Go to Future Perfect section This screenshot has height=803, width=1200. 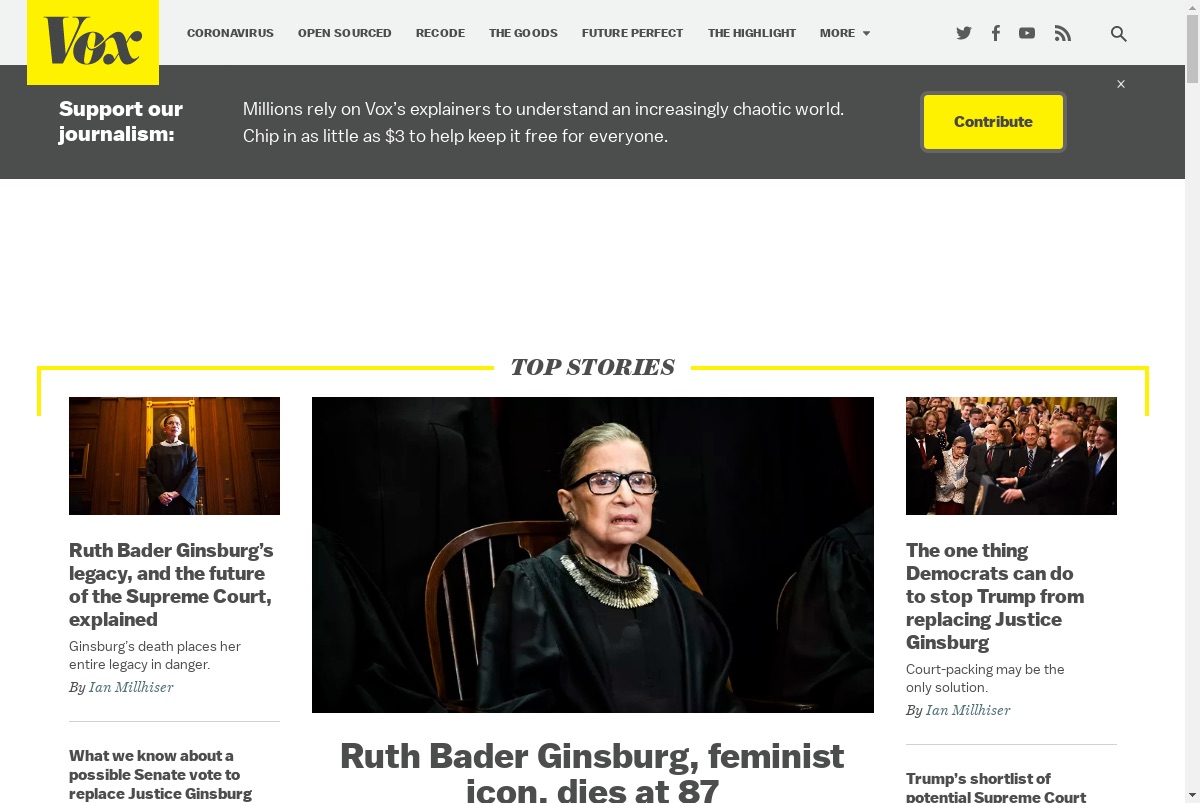point(632,33)
